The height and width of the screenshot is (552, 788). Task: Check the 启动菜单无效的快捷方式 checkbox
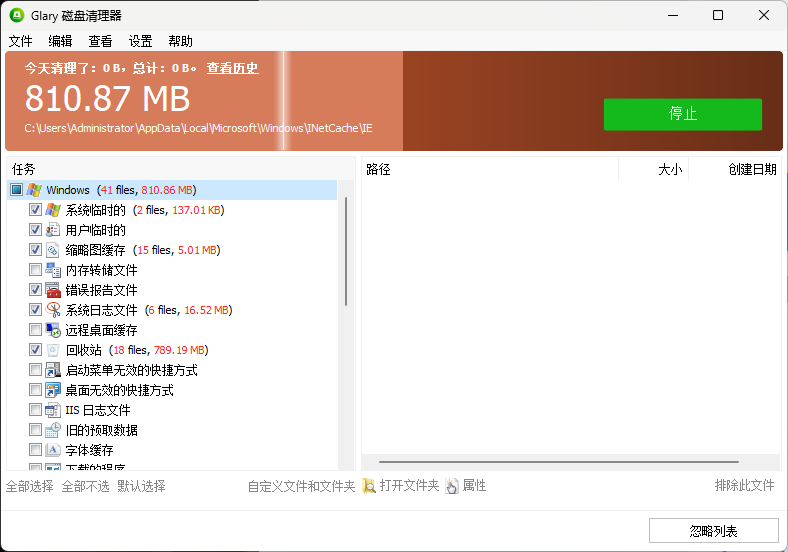coord(35,370)
